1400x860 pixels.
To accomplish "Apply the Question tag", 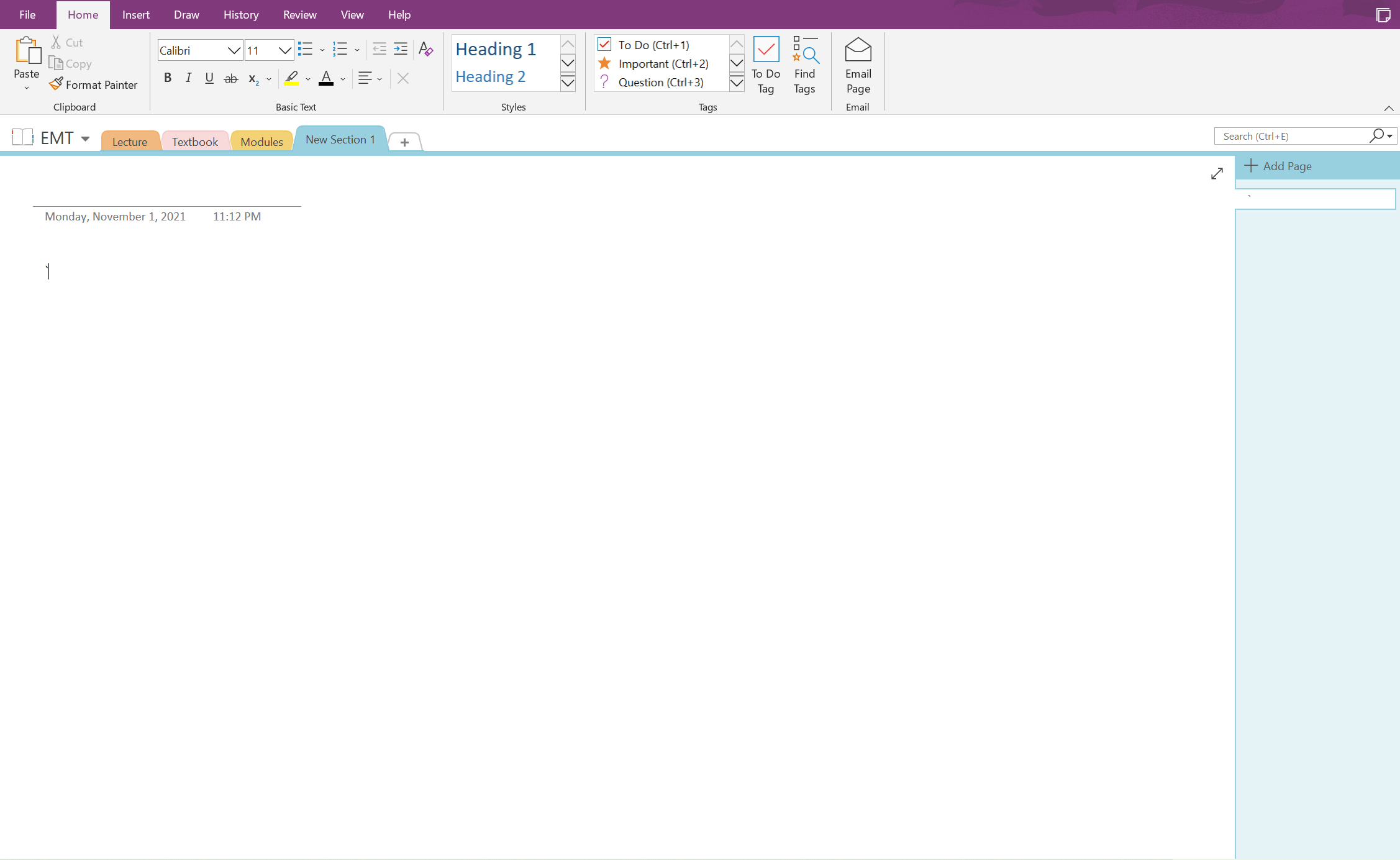I will [x=660, y=82].
